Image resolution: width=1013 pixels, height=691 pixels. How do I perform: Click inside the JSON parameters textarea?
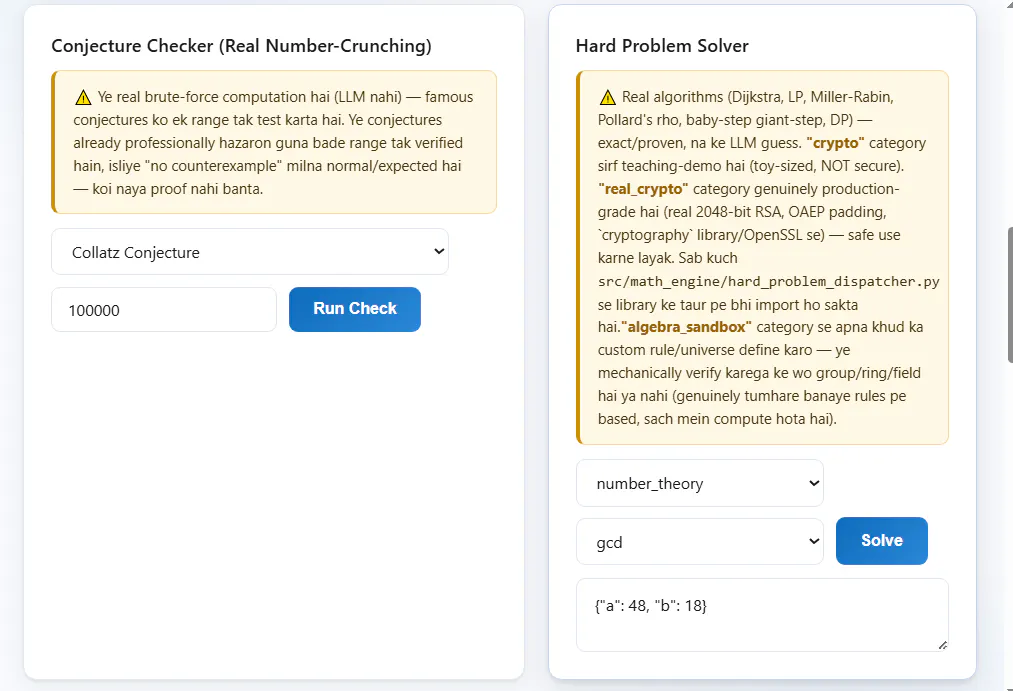tap(762, 615)
